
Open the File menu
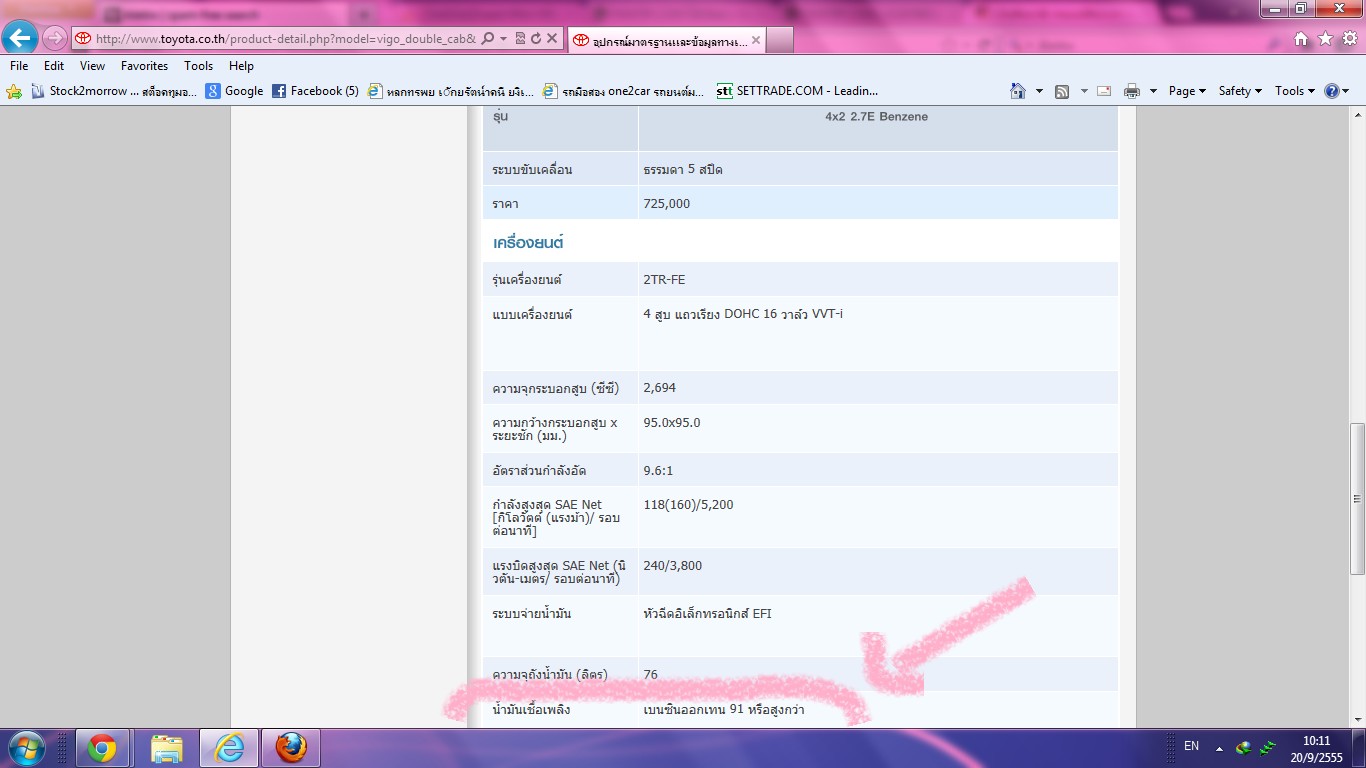[19, 66]
